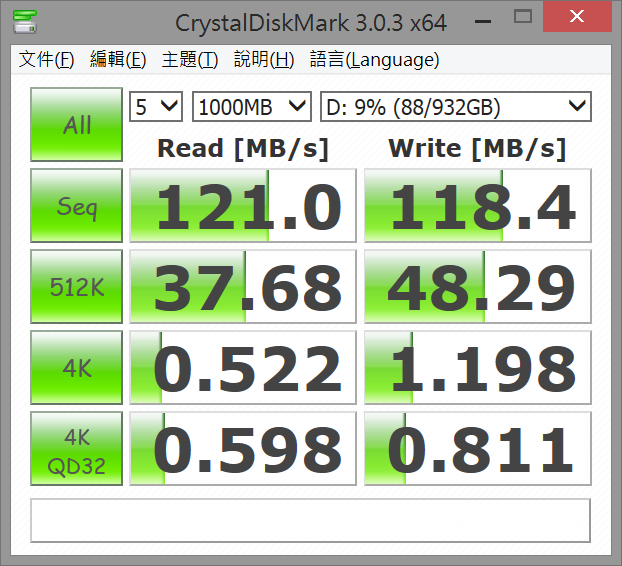Viewport: 622px width, 566px height.
Task: Close the CrystalDiskMark window
Action: pos(577,17)
